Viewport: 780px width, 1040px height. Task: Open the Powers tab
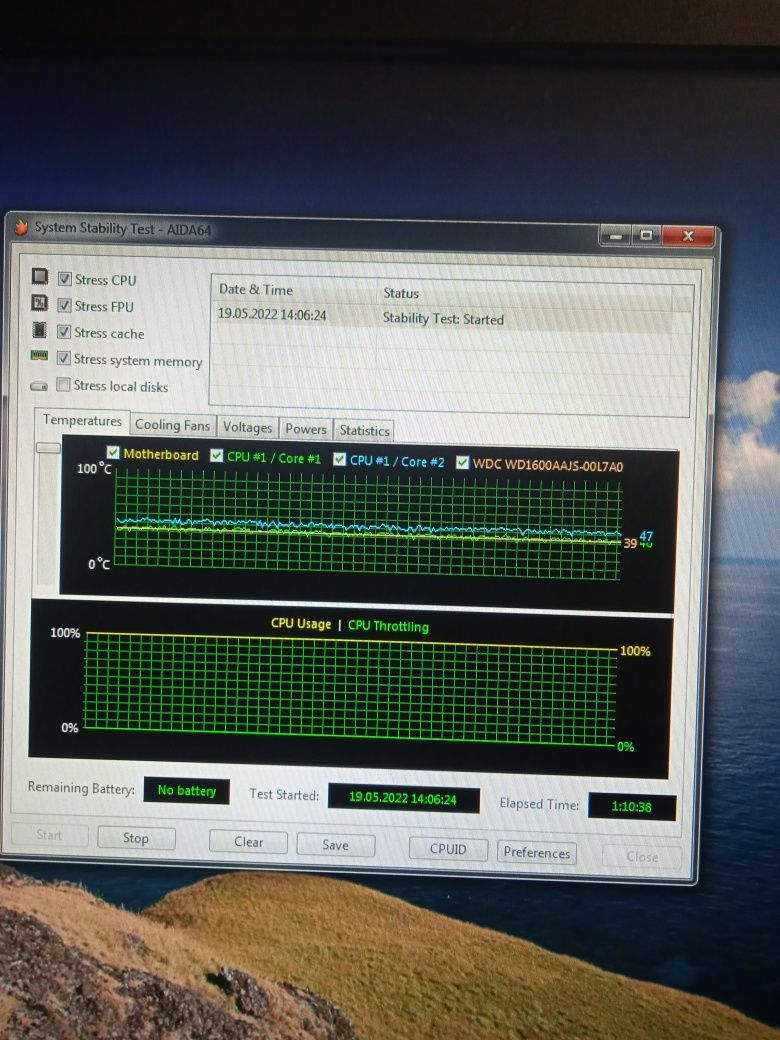click(306, 429)
